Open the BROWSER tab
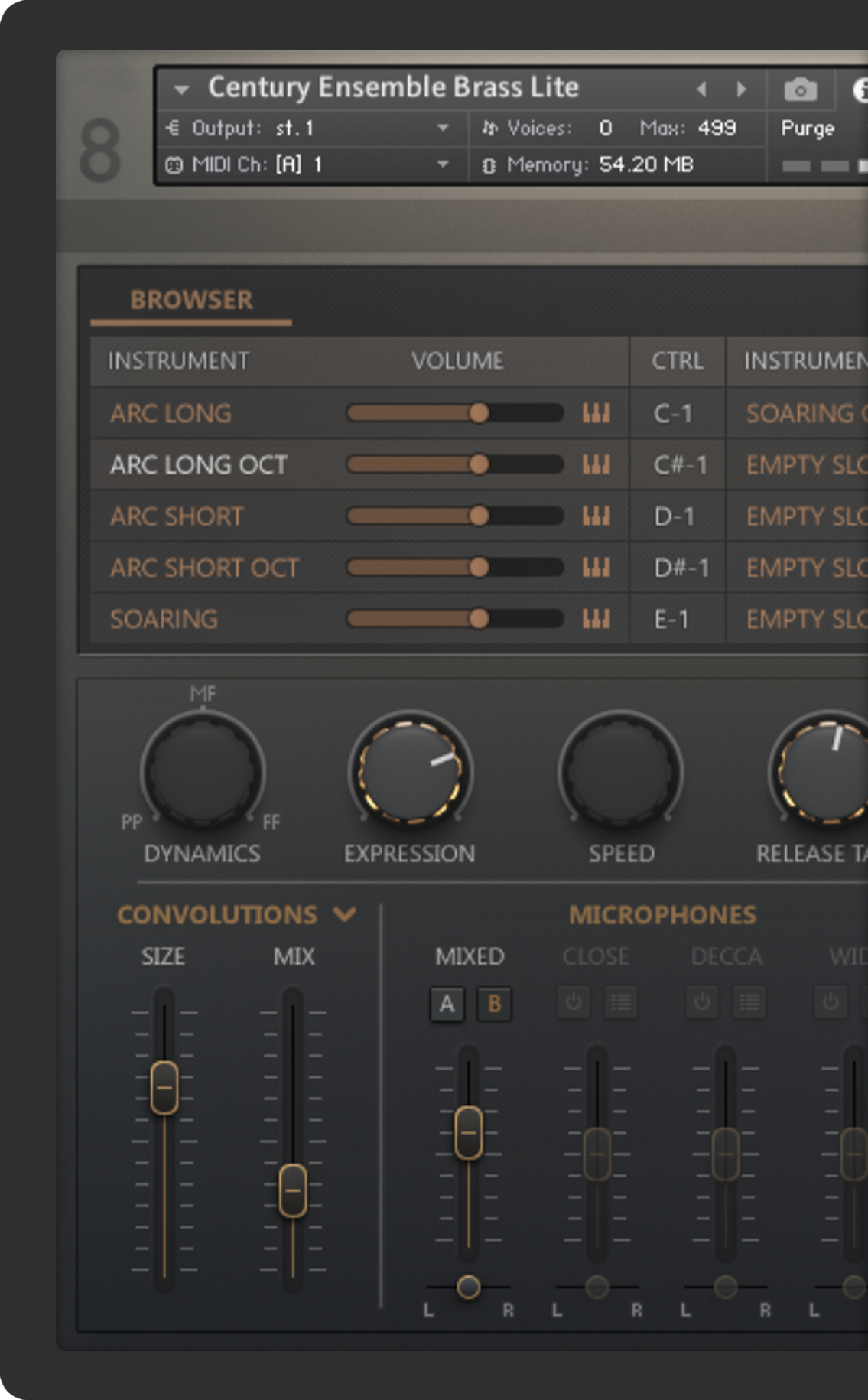 coord(191,301)
